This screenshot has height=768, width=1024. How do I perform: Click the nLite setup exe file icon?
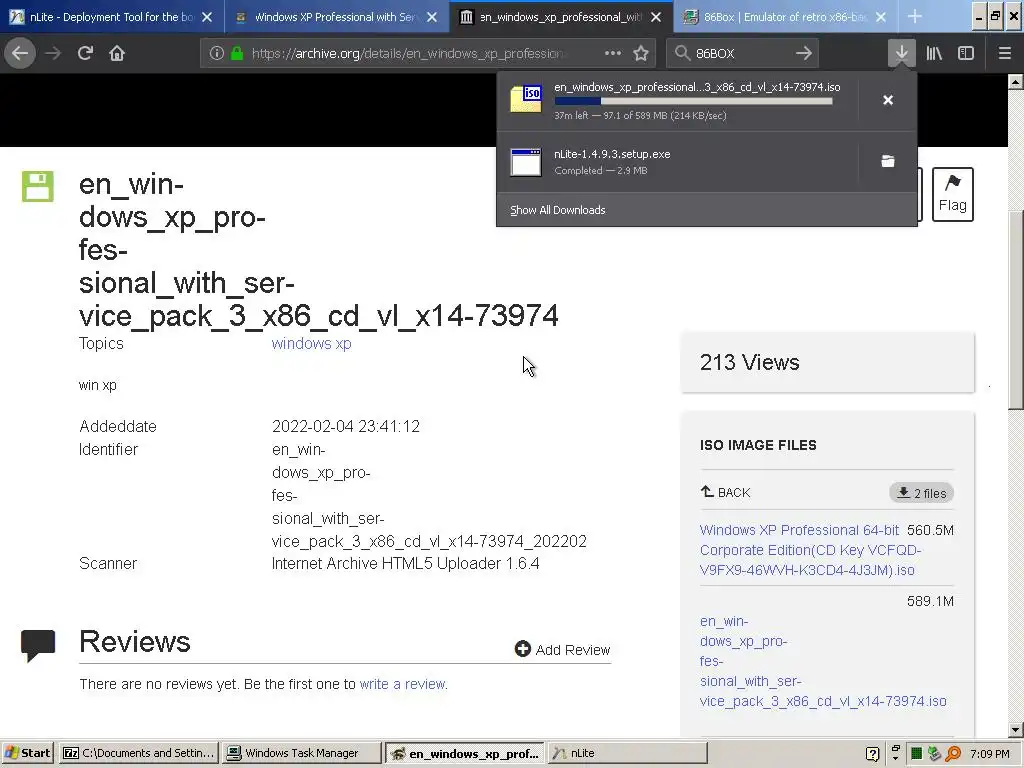tap(526, 162)
